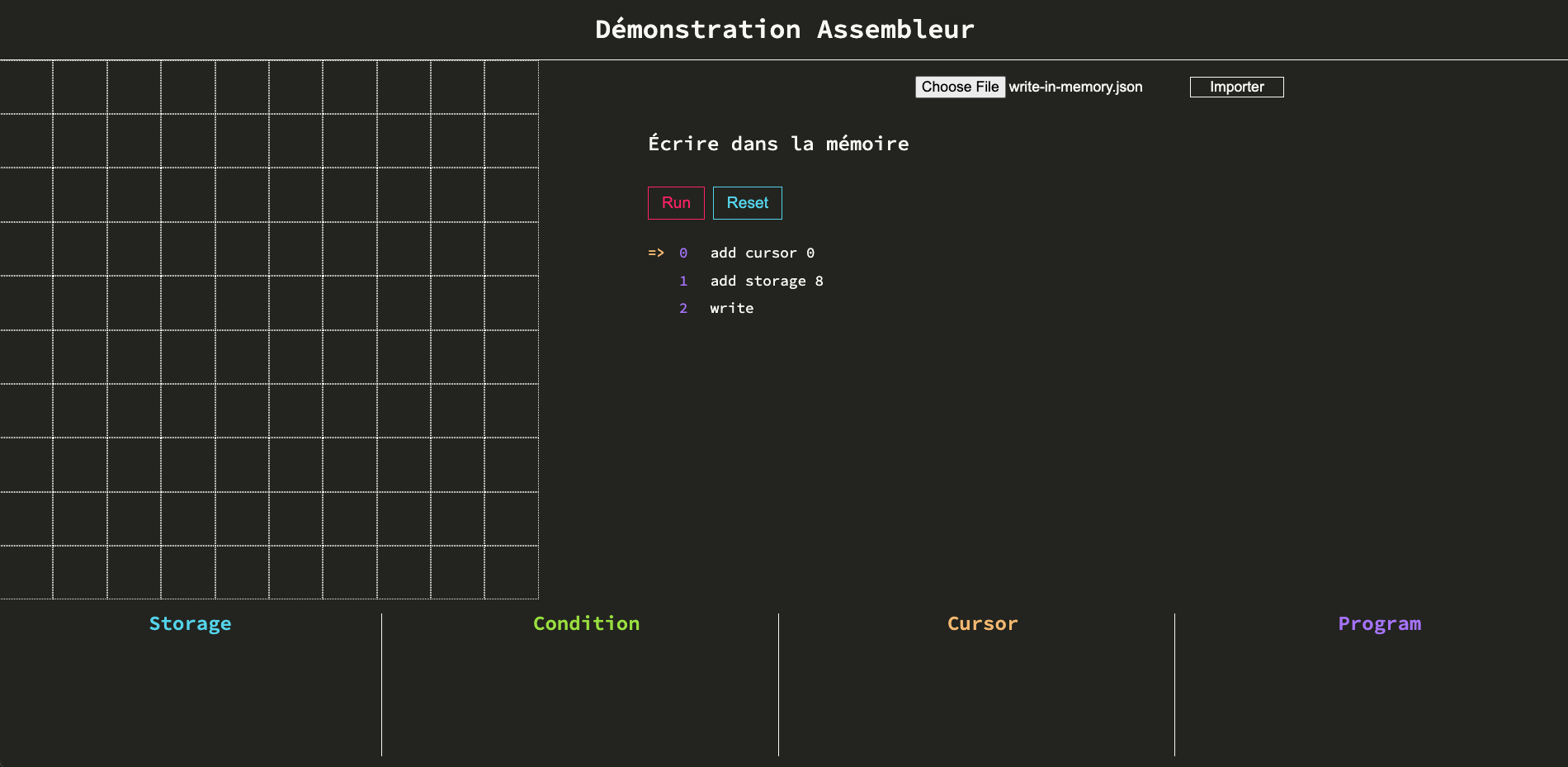Click the program line 'add cursor 0'
1568x767 pixels.
click(762, 253)
